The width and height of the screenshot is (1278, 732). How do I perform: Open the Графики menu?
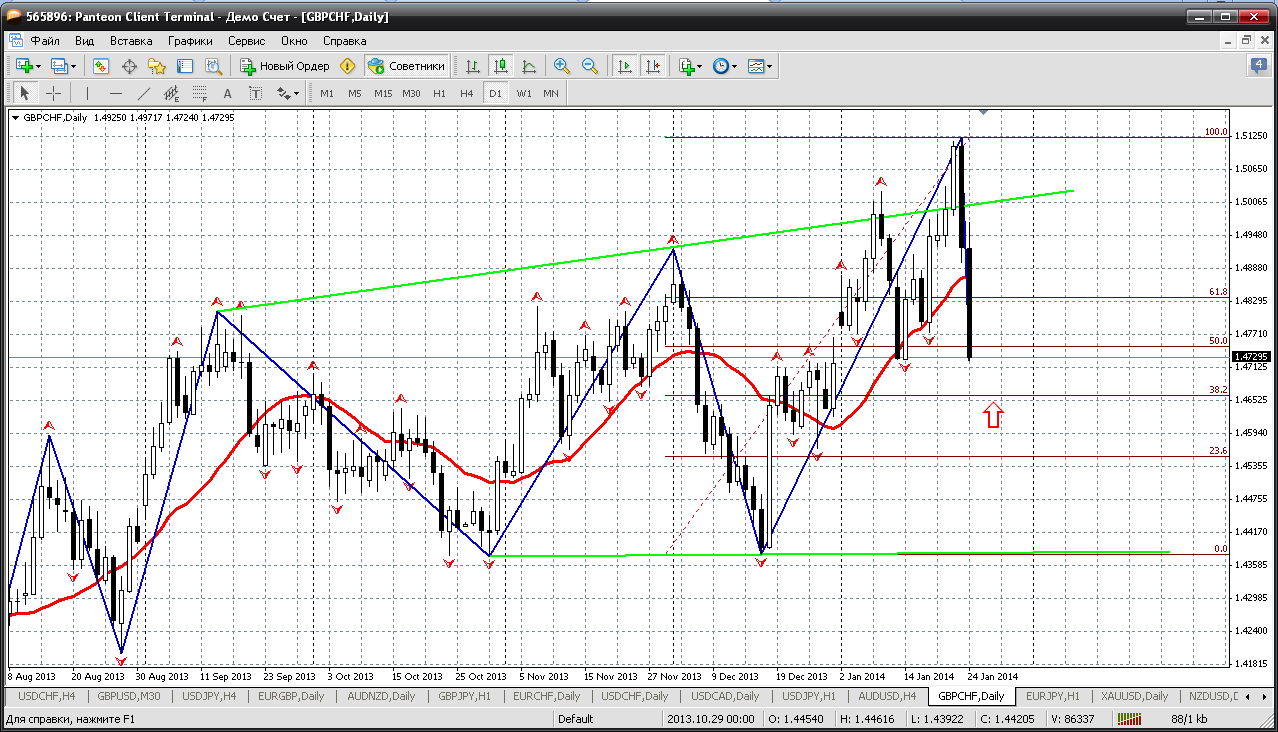click(x=190, y=41)
